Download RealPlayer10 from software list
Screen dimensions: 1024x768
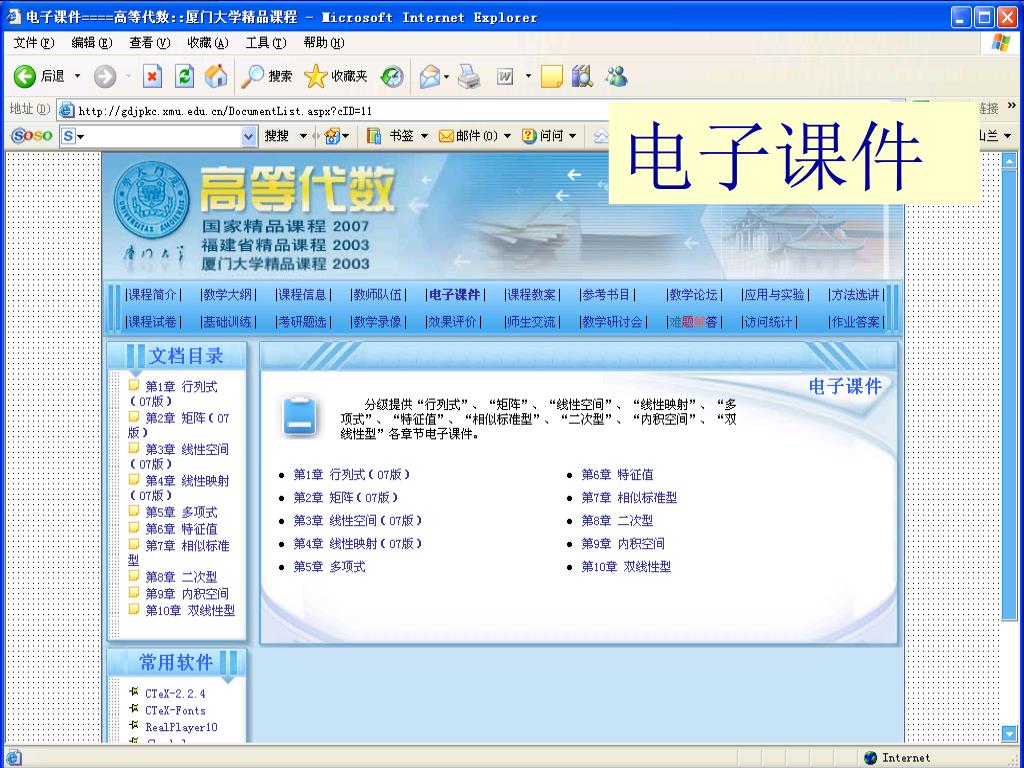pyautogui.click(x=181, y=727)
